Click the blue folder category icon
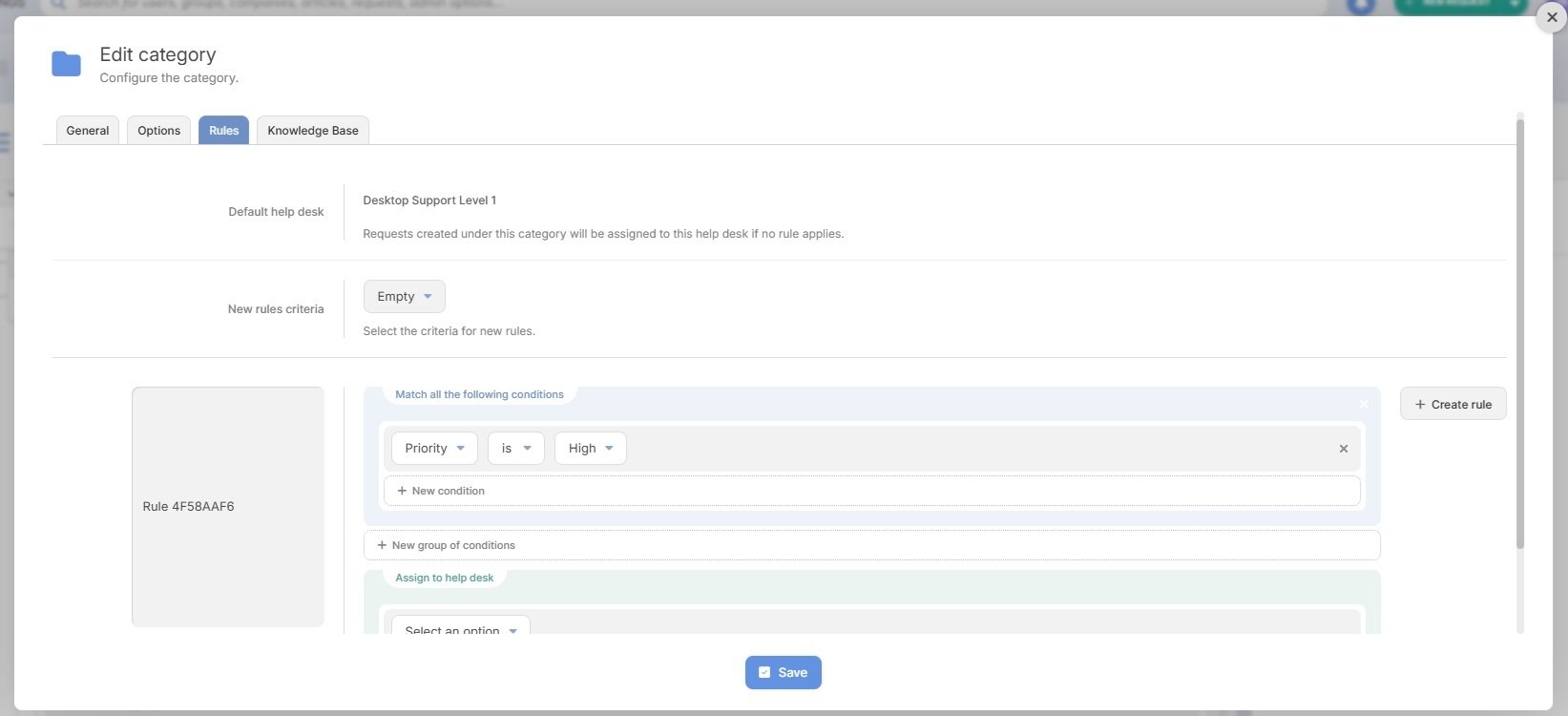The height and width of the screenshot is (716, 1568). point(66,64)
